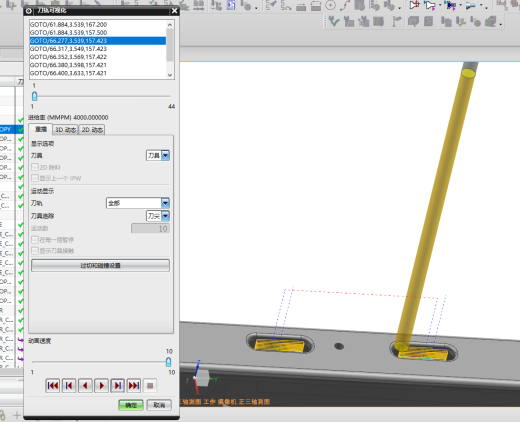Skip to end of tool path
The width and height of the screenshot is (520, 422).
(134, 386)
